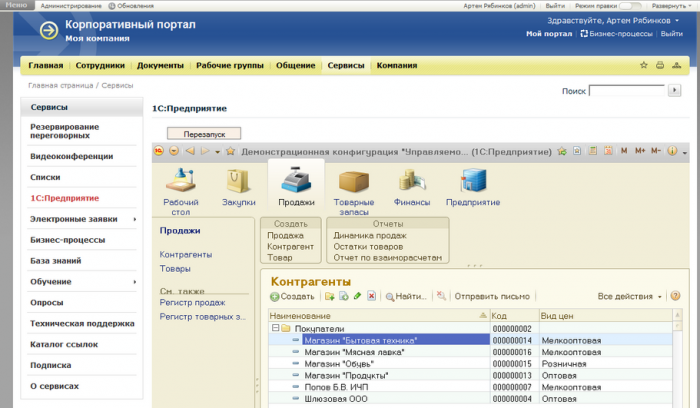Open Отчет по взаиморасчетам report

pyautogui.click(x=388, y=258)
